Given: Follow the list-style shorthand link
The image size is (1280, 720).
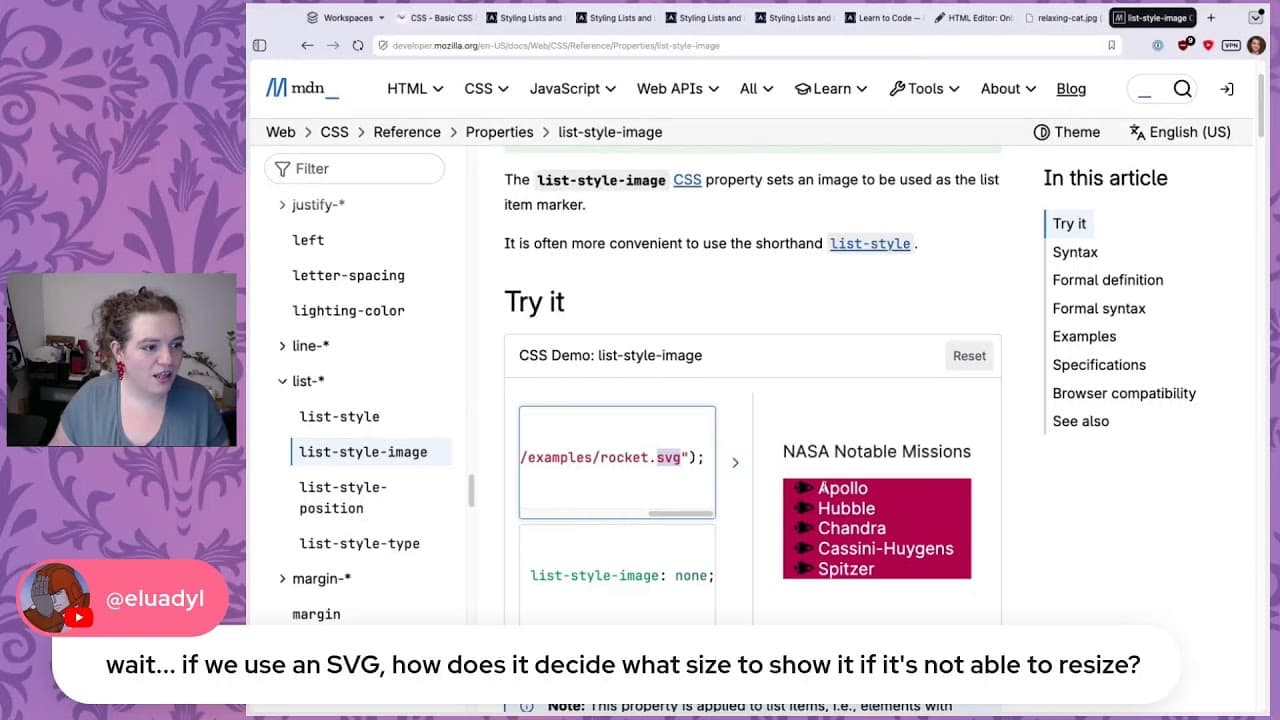Looking at the screenshot, I should [x=870, y=243].
